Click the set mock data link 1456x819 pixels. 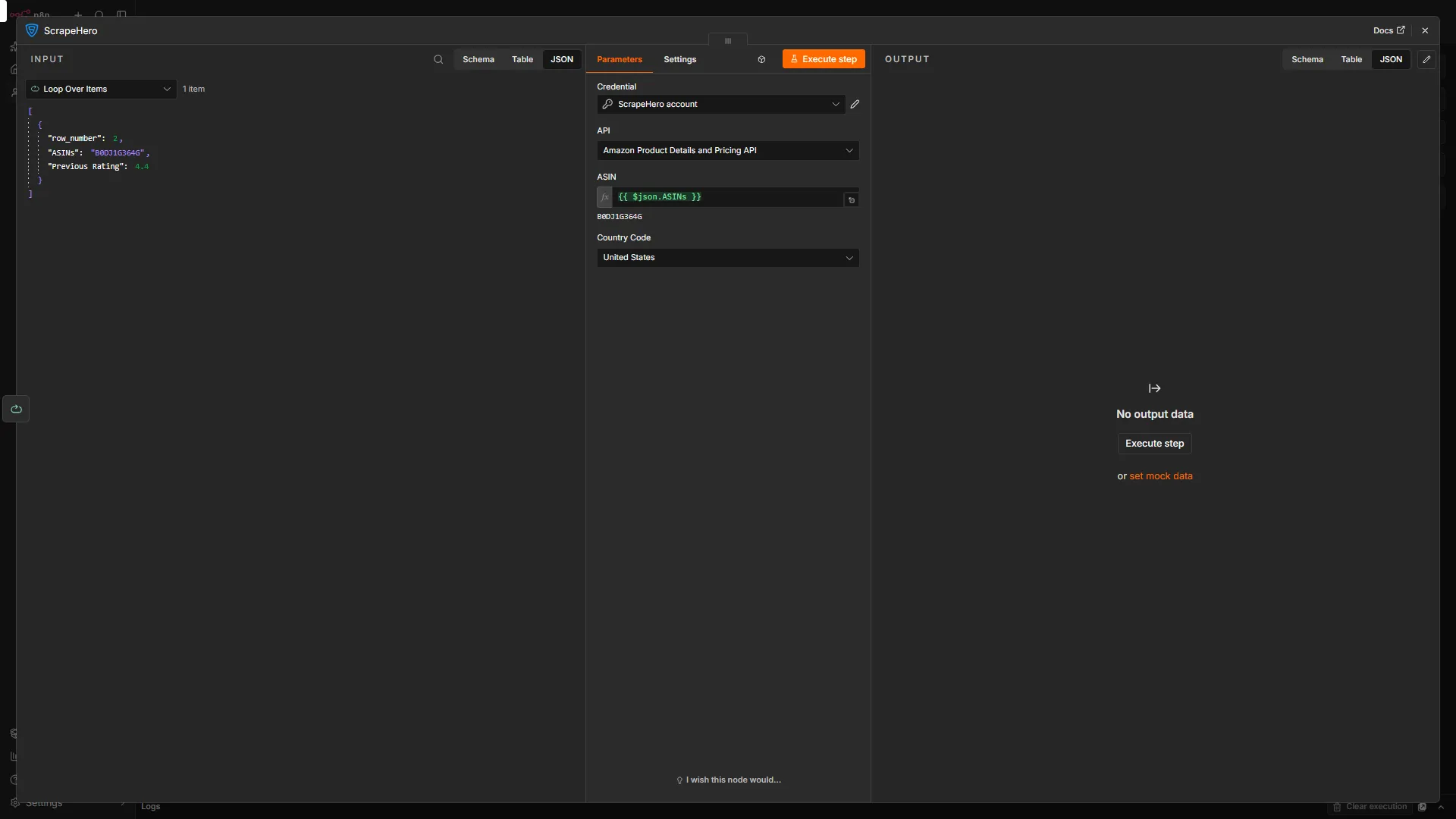coord(1160,476)
